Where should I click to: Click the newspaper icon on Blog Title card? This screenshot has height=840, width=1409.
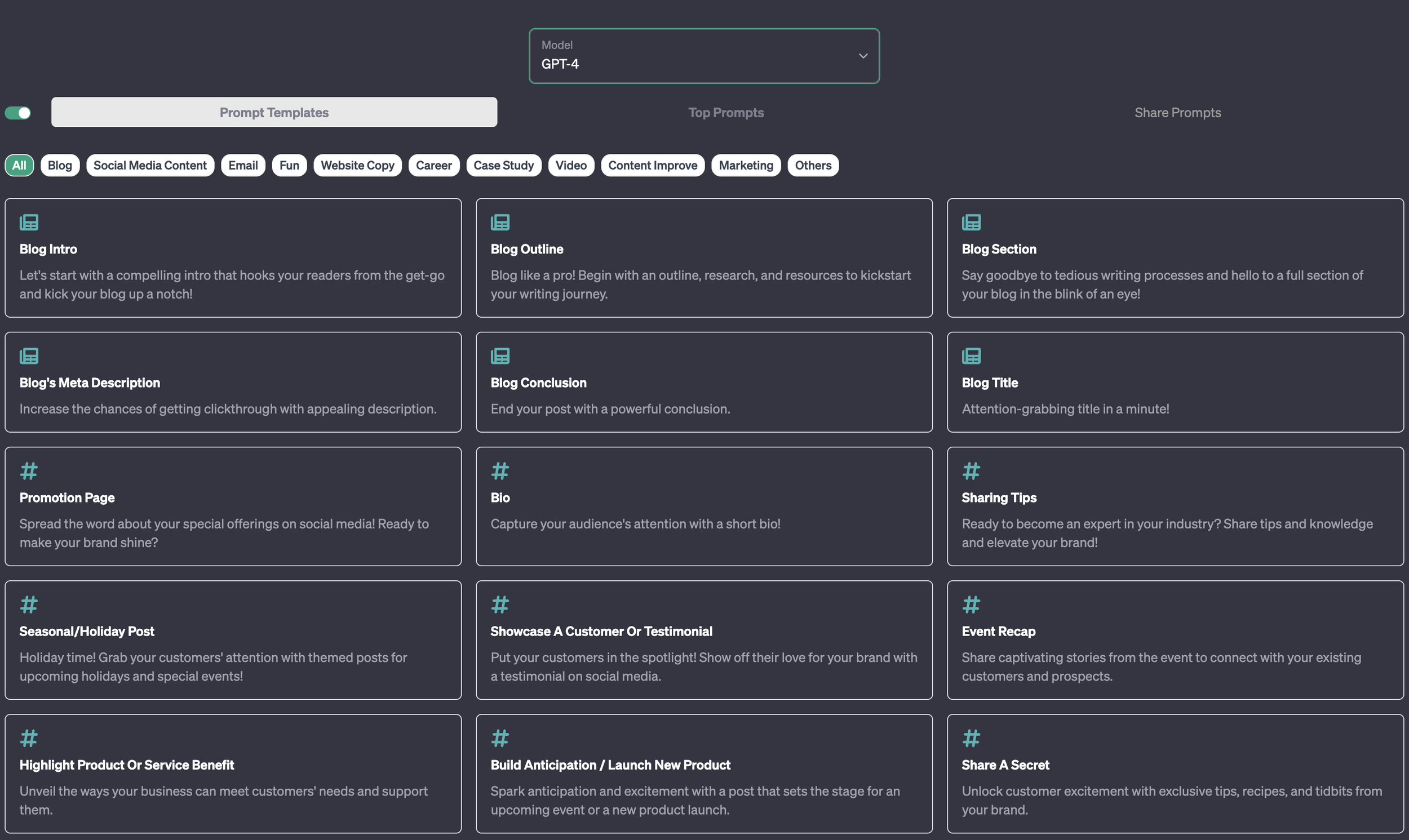point(971,355)
